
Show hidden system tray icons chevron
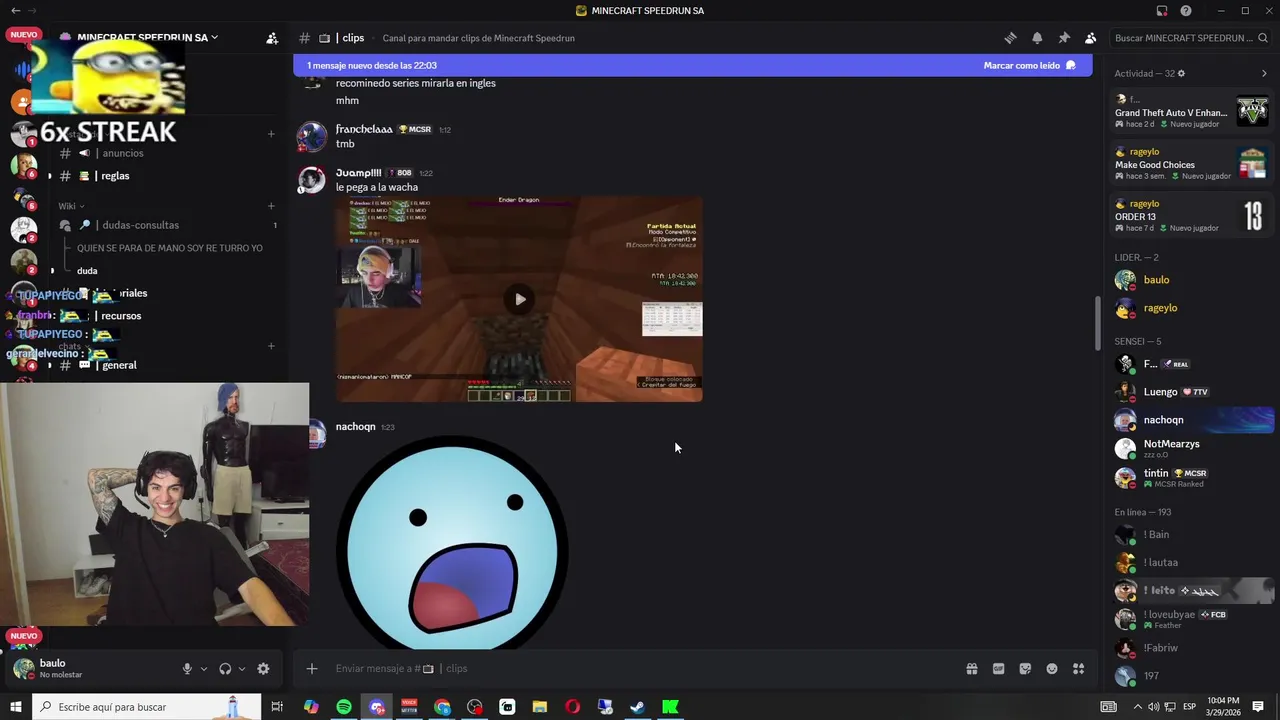coord(1137,707)
